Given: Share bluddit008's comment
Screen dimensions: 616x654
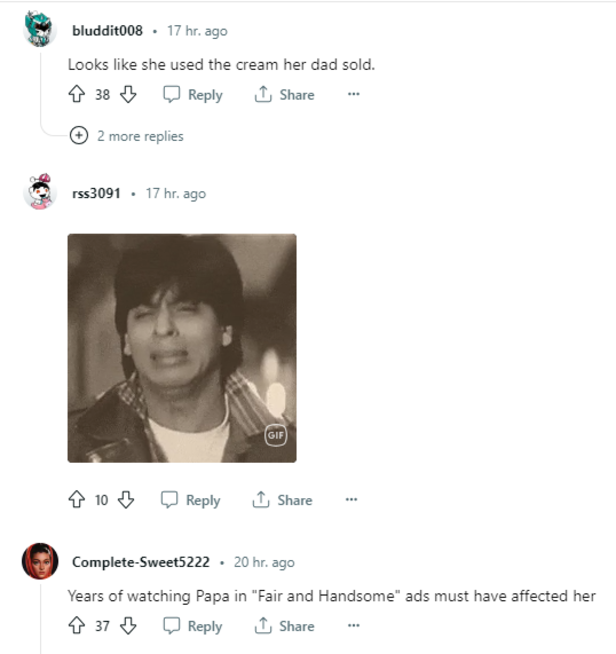Looking at the screenshot, I should click(284, 95).
